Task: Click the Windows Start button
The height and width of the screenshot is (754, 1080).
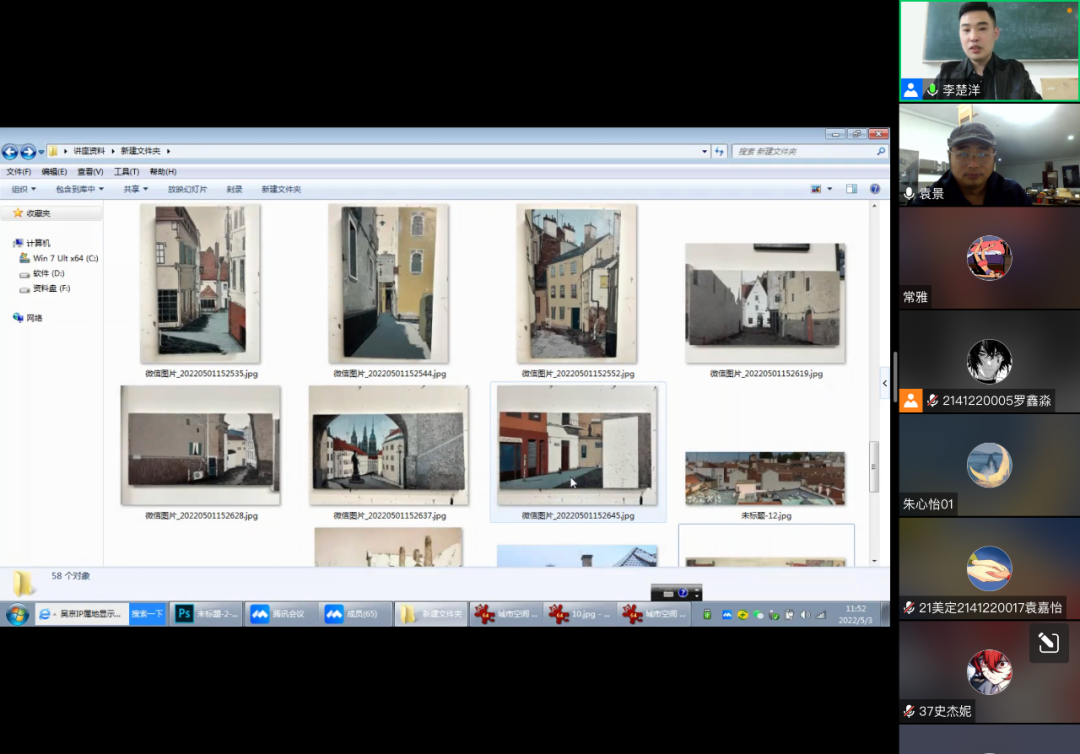Action: tap(17, 614)
